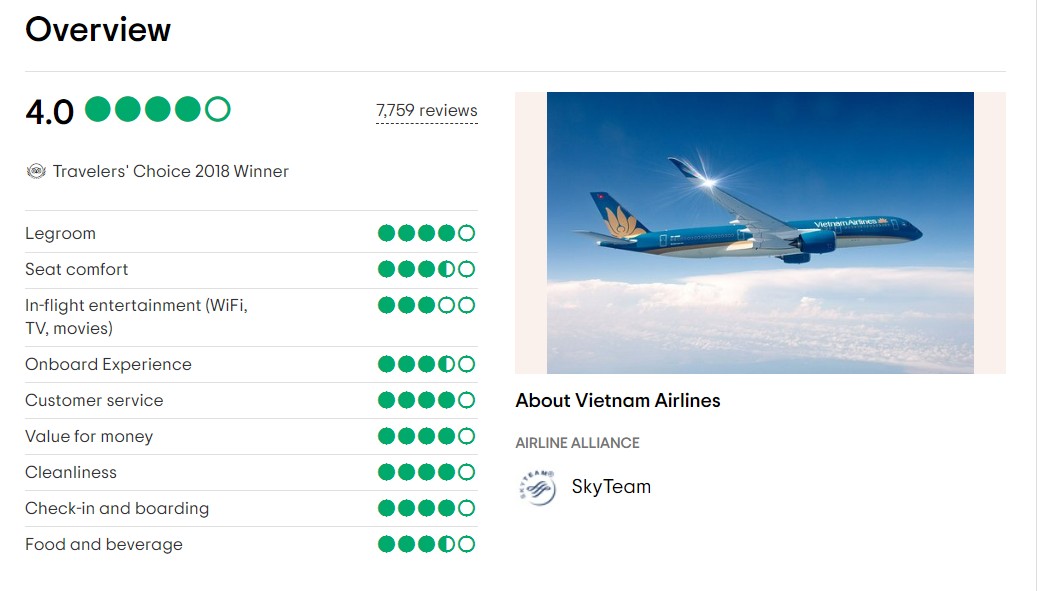The image size is (1037, 591).
Task: Click the Check-in and boarding rating circles
Action: (425, 508)
